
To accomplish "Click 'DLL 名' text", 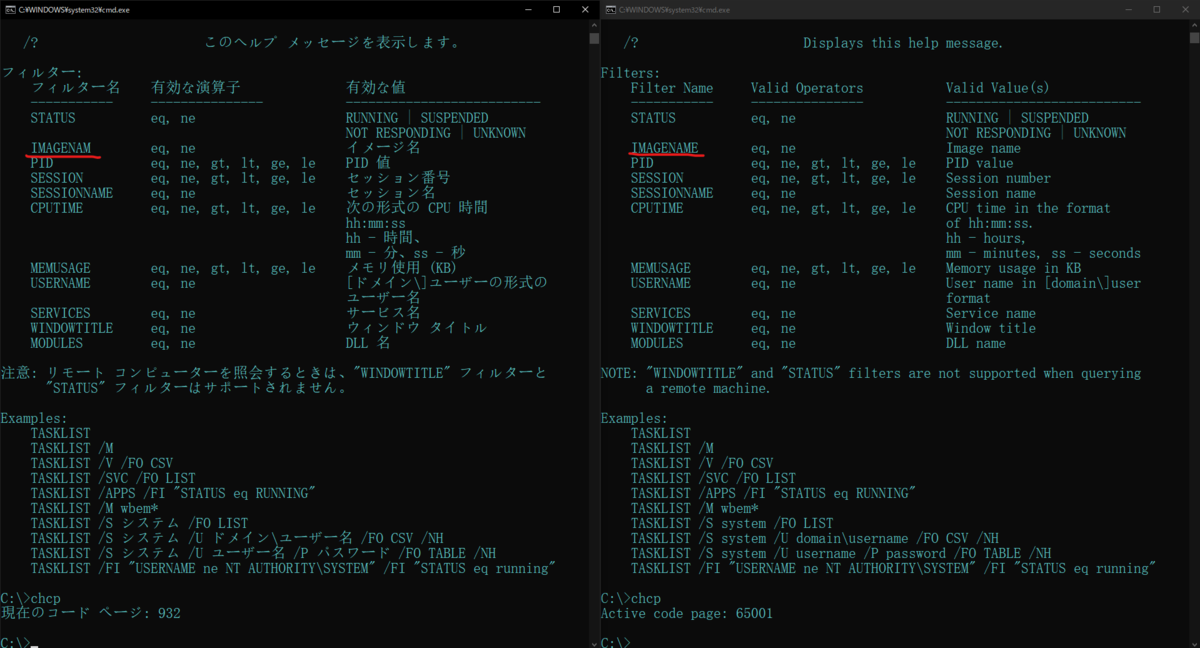I will tap(368, 343).
